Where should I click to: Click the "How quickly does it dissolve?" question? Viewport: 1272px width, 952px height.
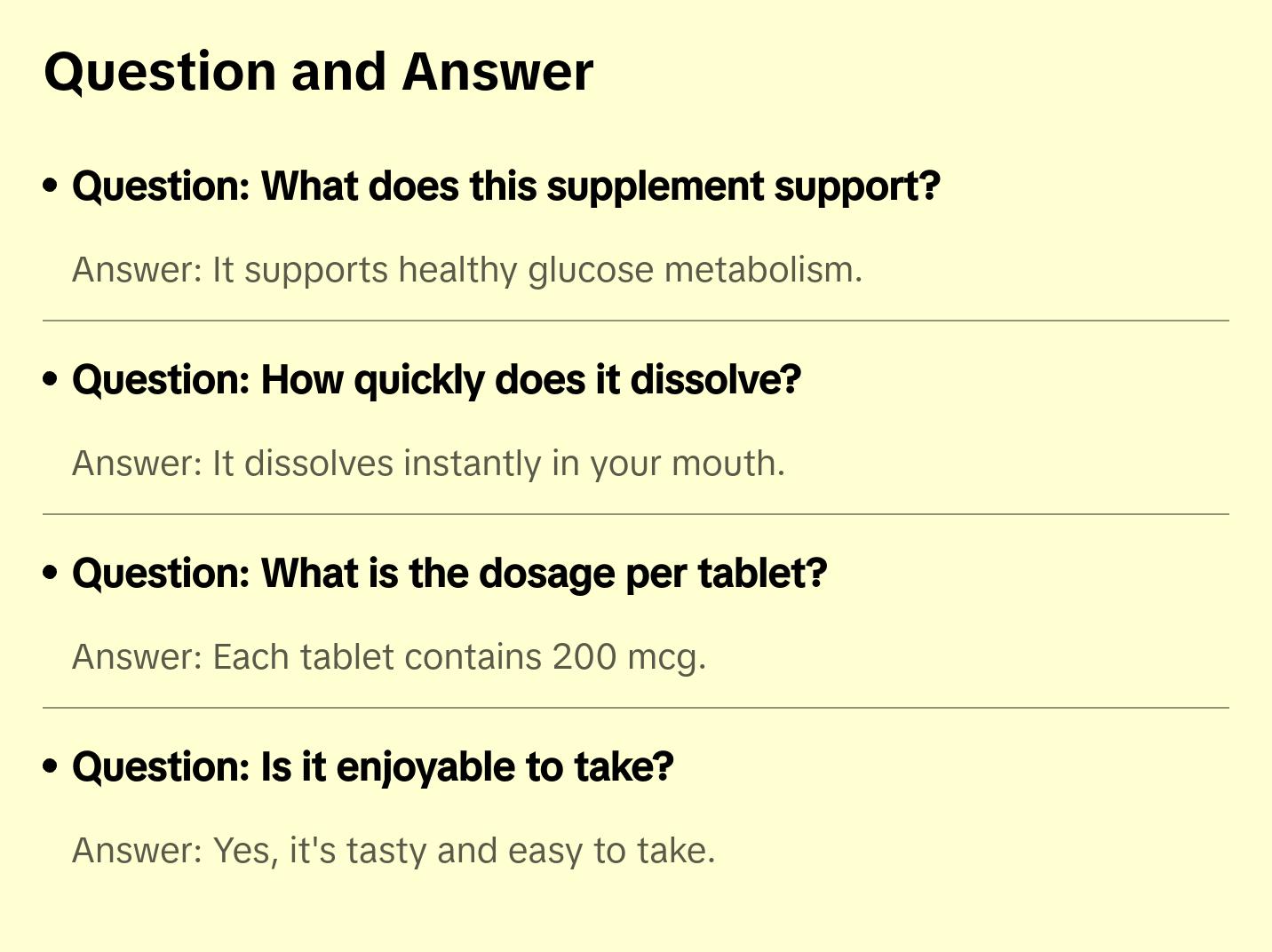coord(436,380)
